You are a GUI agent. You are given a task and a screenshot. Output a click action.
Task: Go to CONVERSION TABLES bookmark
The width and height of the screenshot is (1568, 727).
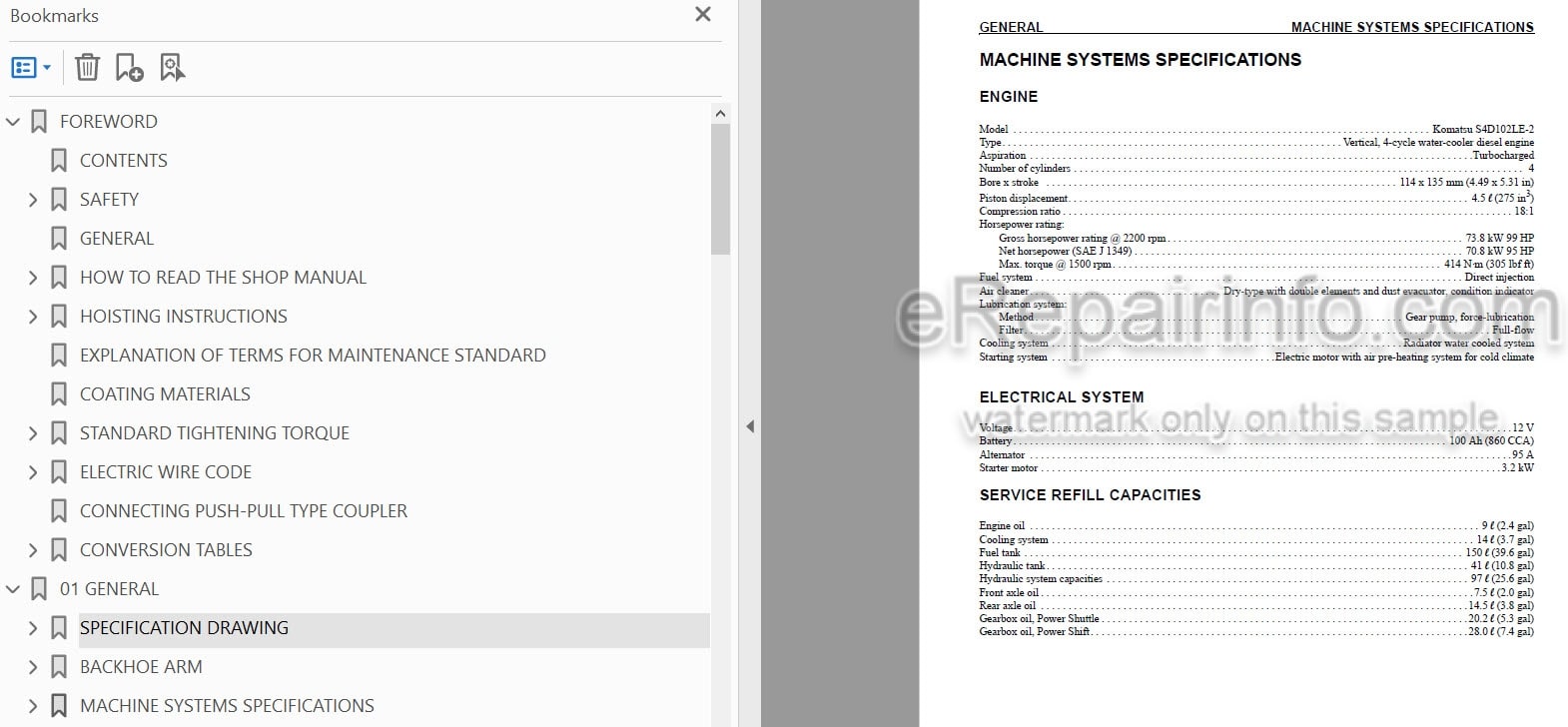point(166,550)
